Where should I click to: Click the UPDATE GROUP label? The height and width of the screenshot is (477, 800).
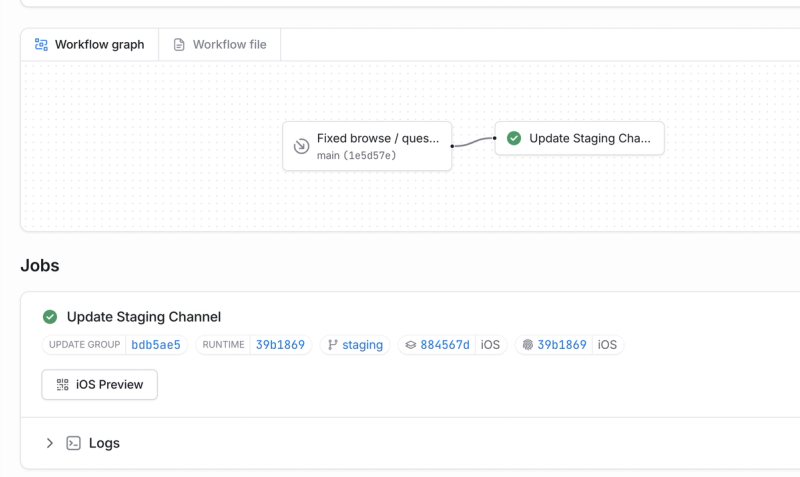click(85, 345)
